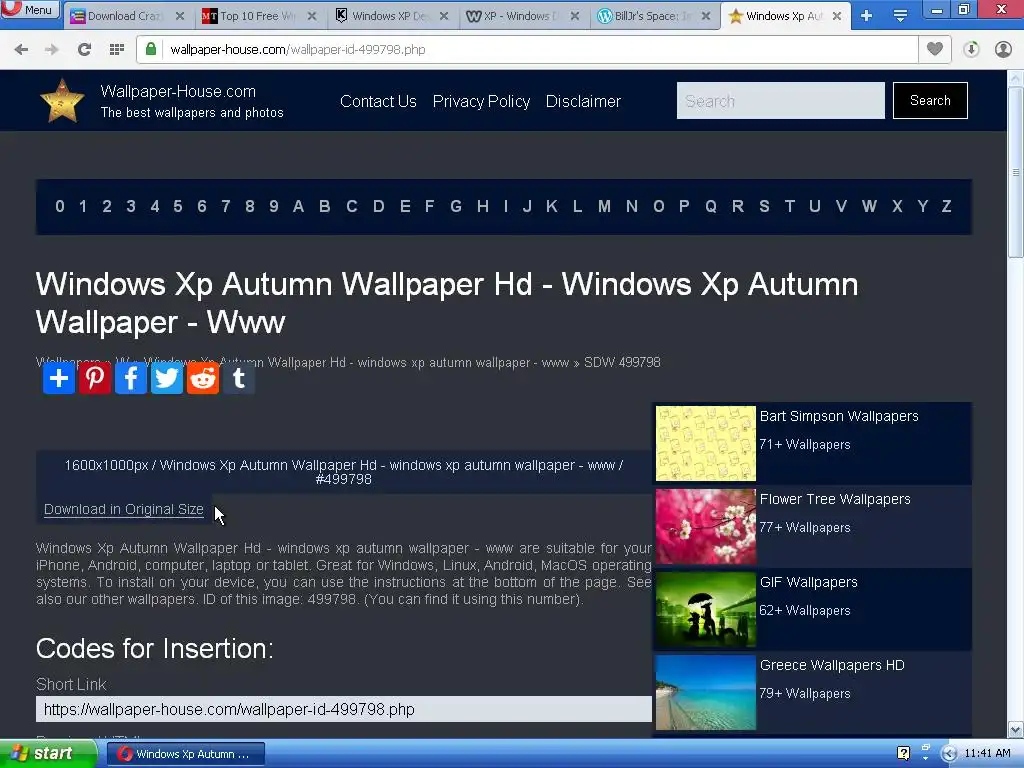The height and width of the screenshot is (768, 1024).
Task: Select letter Z in the alphabet index
Action: 946,206
